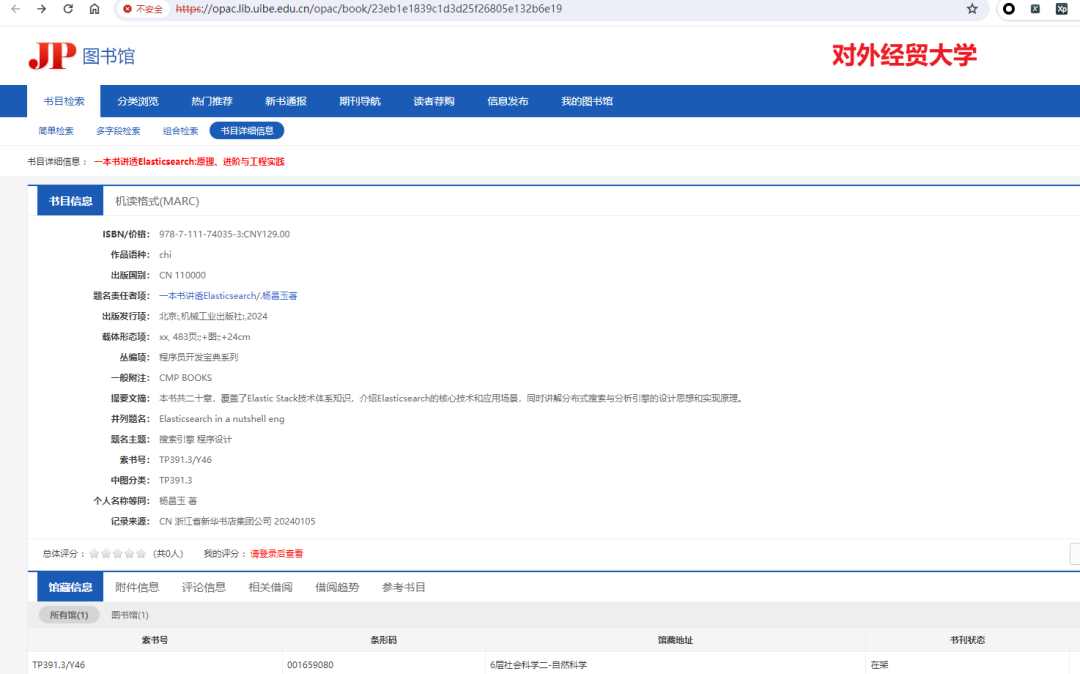Go to 多字段检索 sub-link
1080x674 pixels.
[118, 131]
